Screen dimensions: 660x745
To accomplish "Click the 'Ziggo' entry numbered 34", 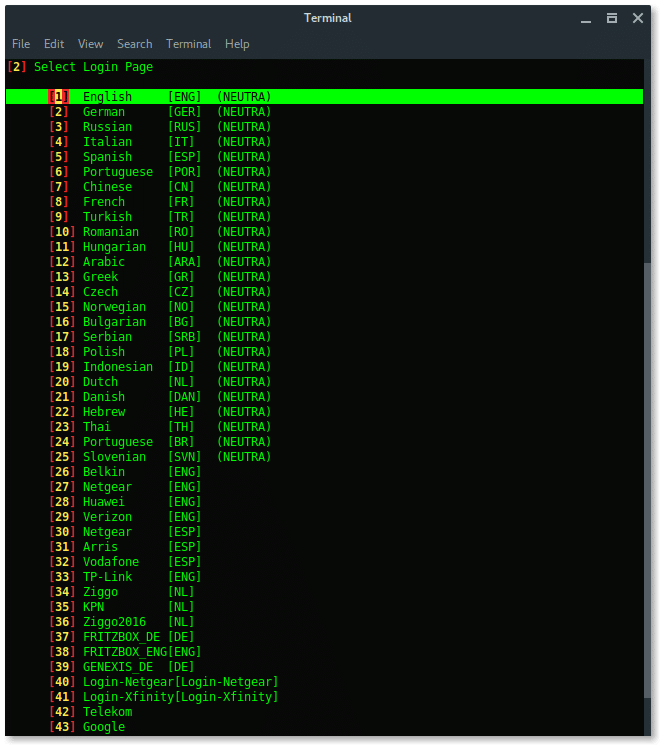I will [x=100, y=592].
